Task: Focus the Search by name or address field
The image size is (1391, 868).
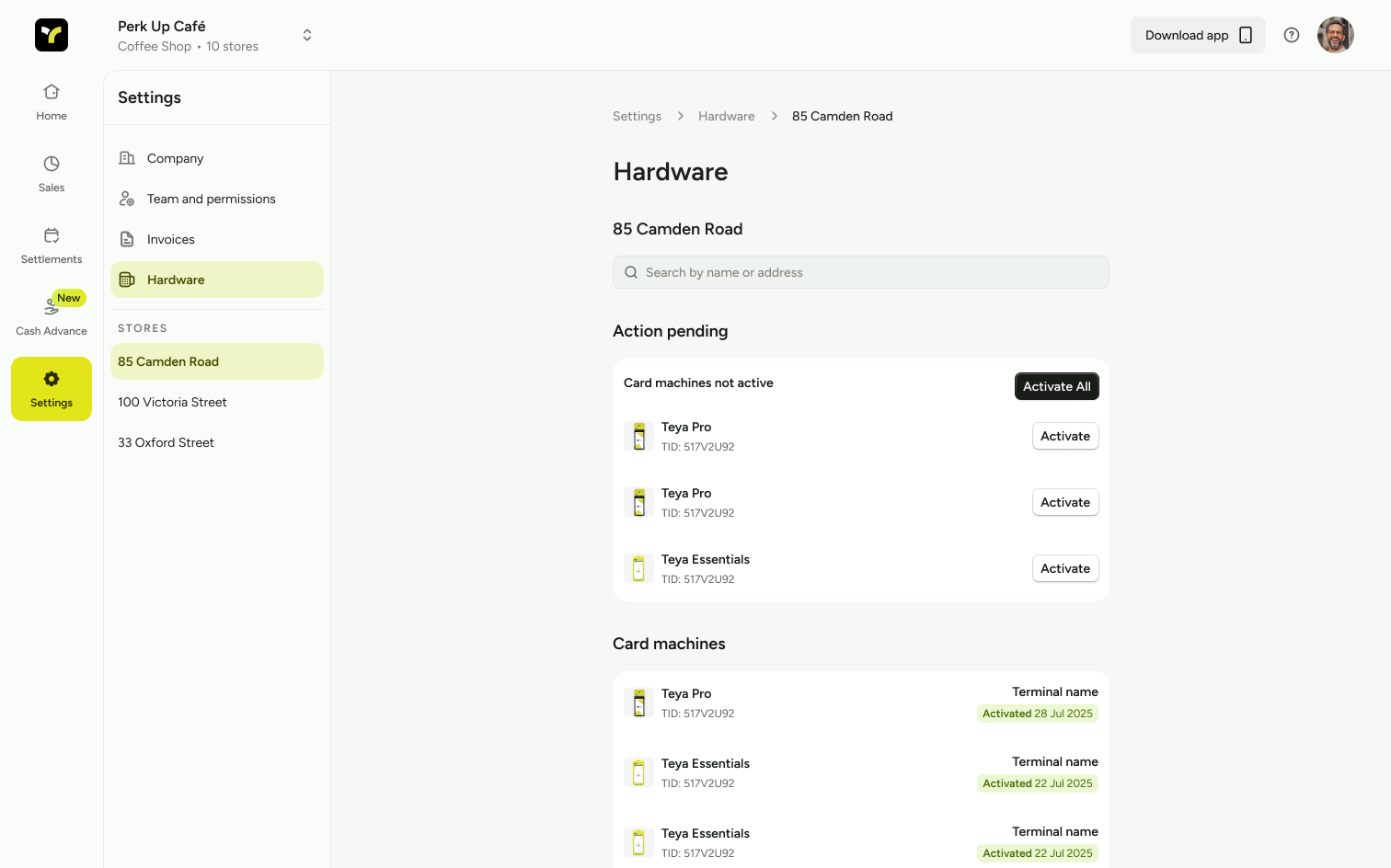Action: (860, 272)
